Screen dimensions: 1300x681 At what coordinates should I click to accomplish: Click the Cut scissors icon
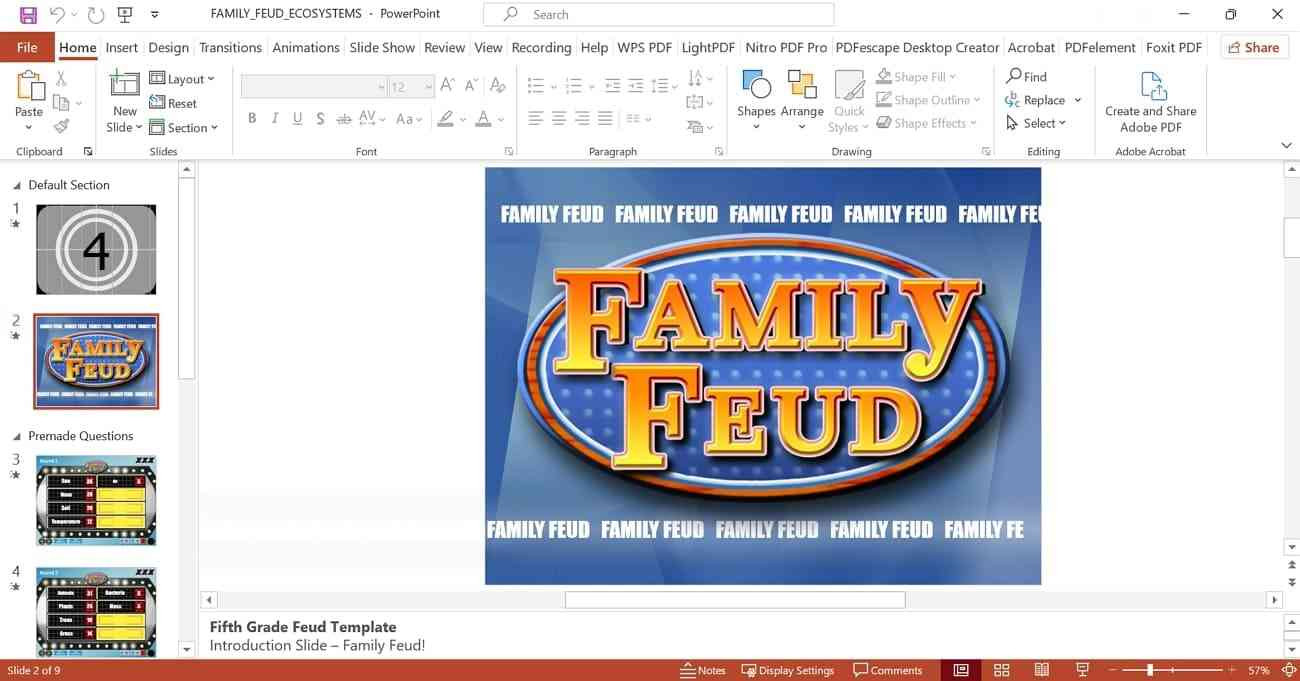pyautogui.click(x=61, y=78)
